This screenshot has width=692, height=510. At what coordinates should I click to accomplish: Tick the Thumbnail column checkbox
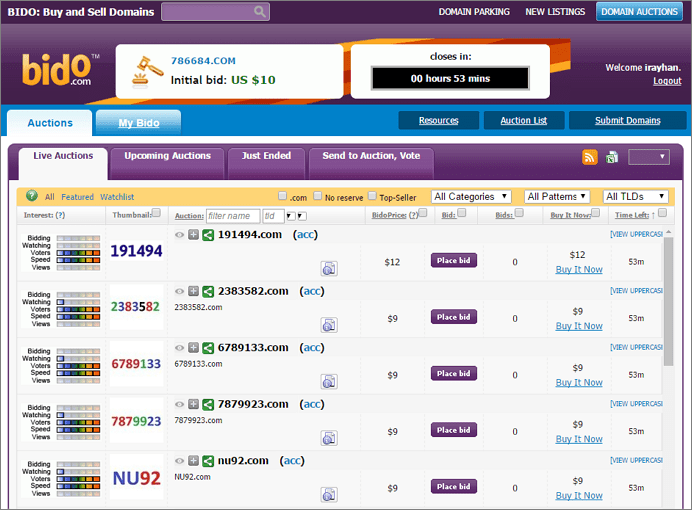coord(156,213)
